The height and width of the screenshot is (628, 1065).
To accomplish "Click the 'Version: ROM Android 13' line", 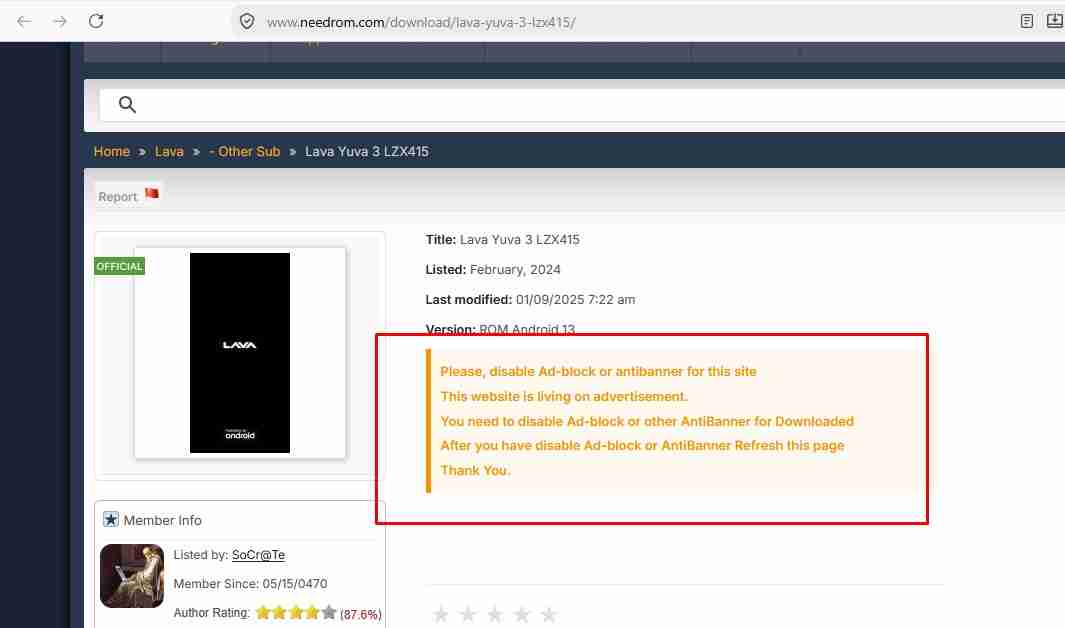I will [501, 329].
